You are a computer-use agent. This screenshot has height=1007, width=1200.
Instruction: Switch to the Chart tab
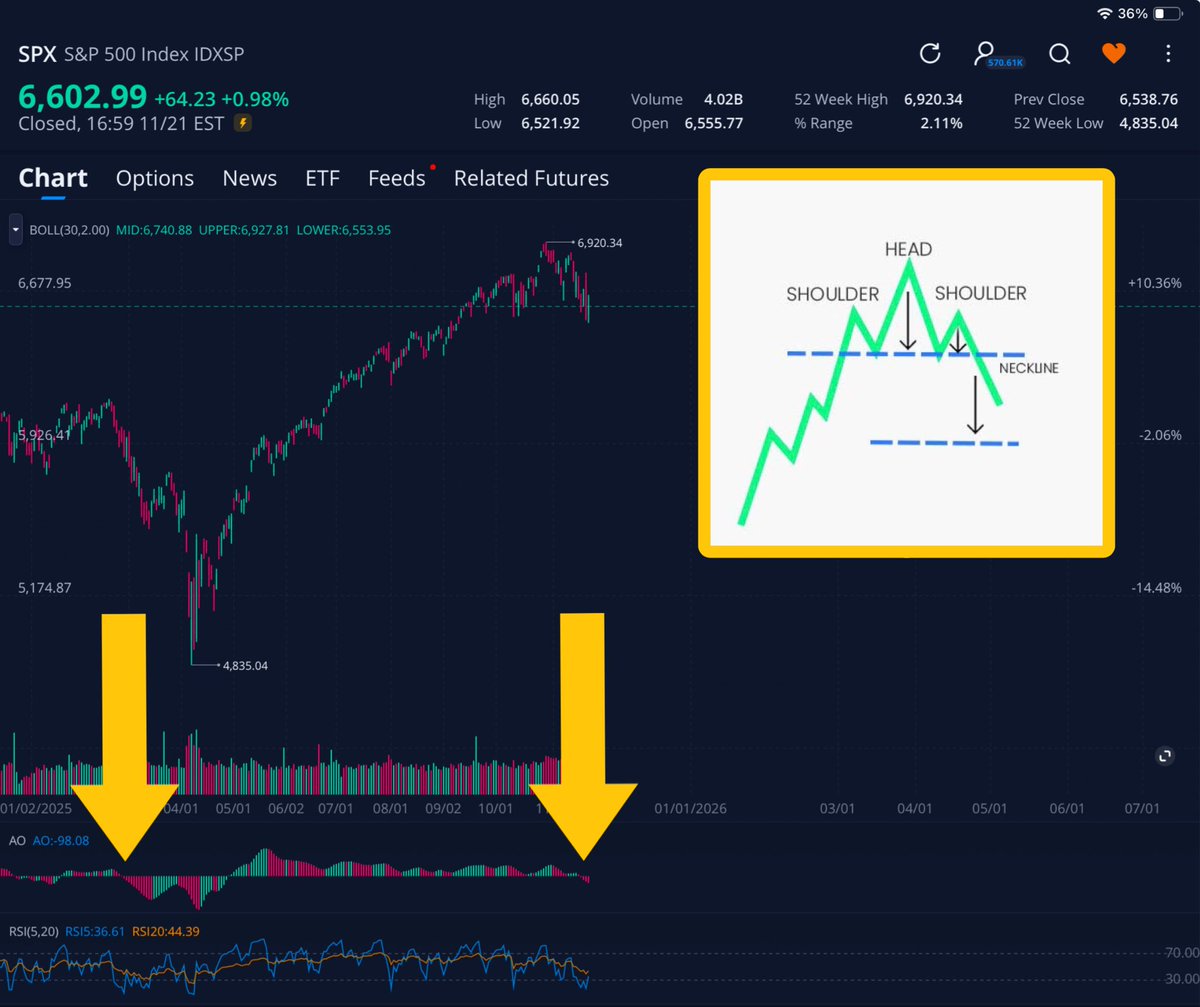click(53, 178)
